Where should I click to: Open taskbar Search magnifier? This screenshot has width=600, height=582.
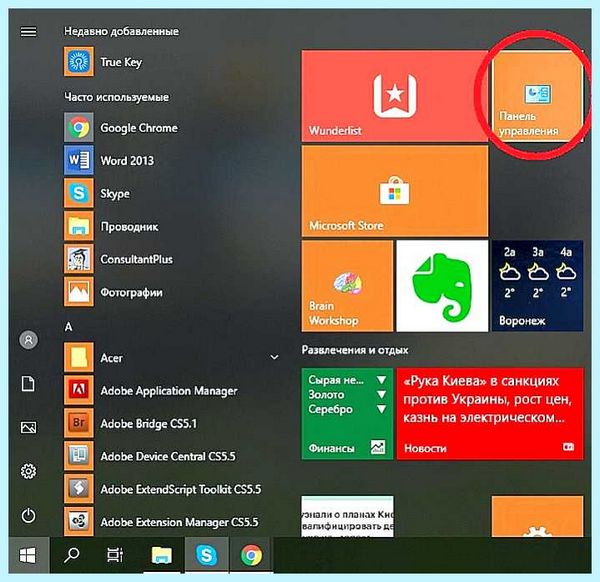coord(72,555)
